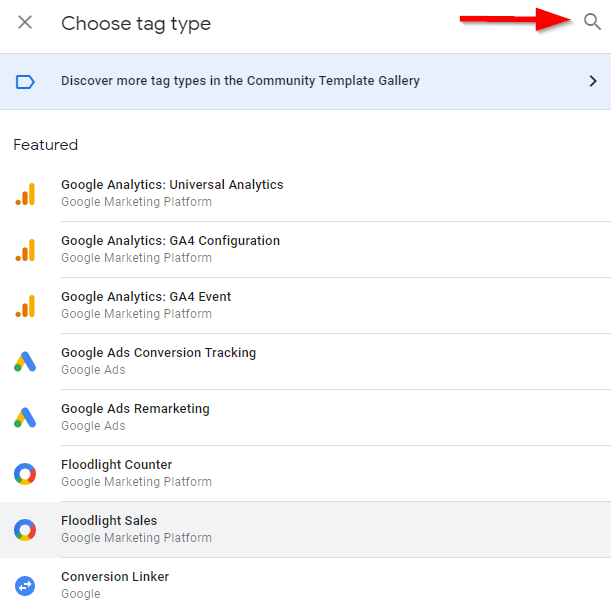Expand Community Template Gallery chevron
The width and height of the screenshot is (611, 607).
click(593, 81)
